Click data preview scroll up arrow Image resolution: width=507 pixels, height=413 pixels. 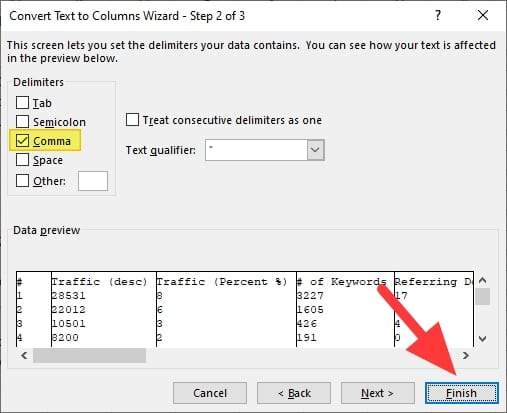click(x=482, y=280)
